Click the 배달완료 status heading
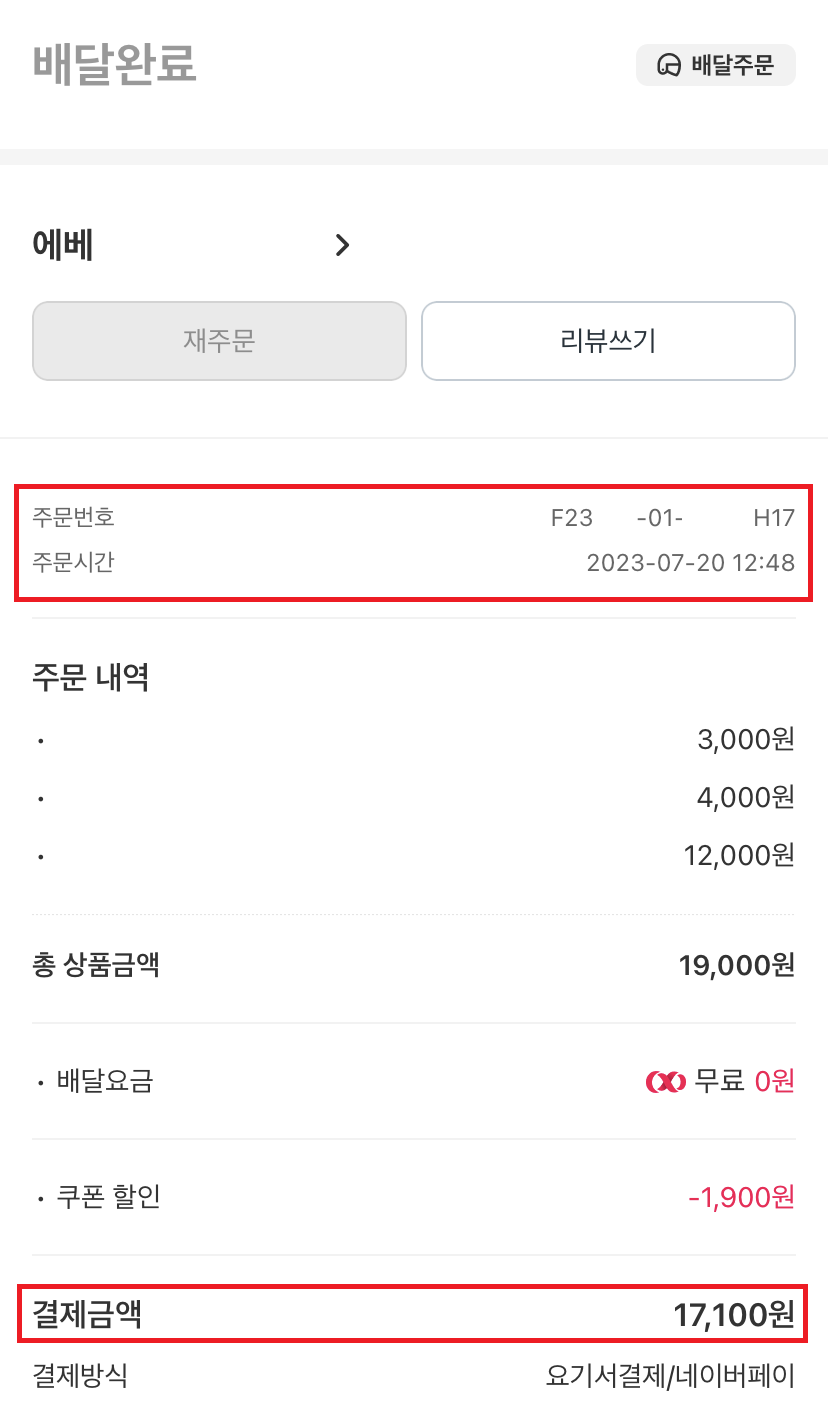The image size is (828, 1427). point(115,64)
